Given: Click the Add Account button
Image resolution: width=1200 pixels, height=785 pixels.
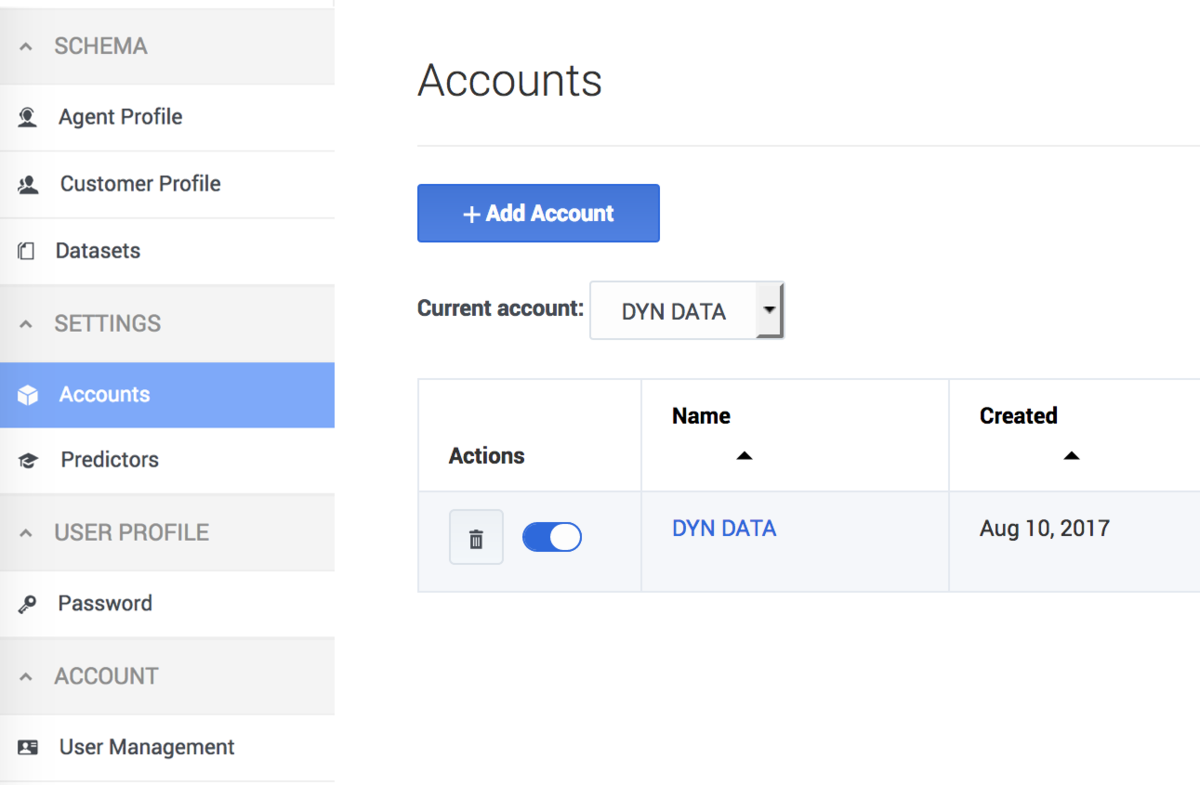Looking at the screenshot, I should point(538,213).
